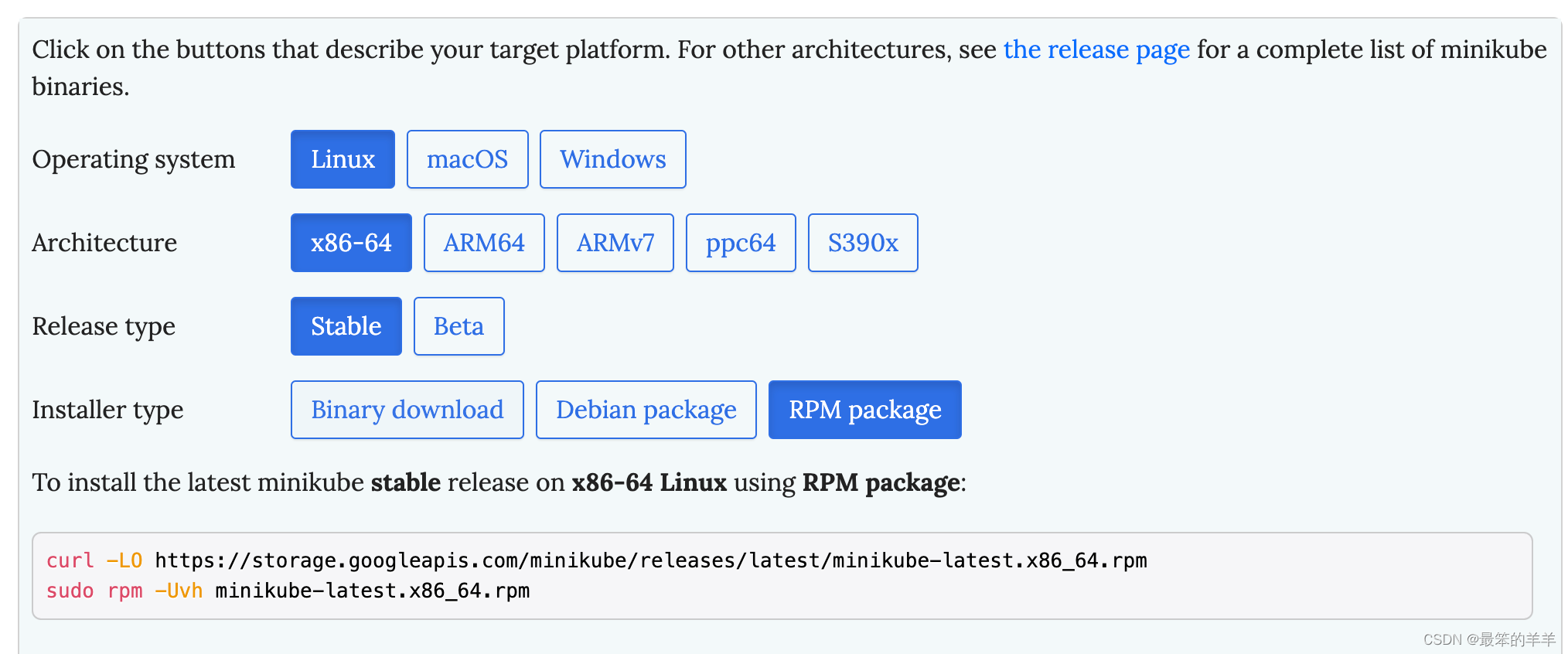Image resolution: width=1568 pixels, height=654 pixels.
Task: Pick RPM package installer type
Action: [x=865, y=410]
